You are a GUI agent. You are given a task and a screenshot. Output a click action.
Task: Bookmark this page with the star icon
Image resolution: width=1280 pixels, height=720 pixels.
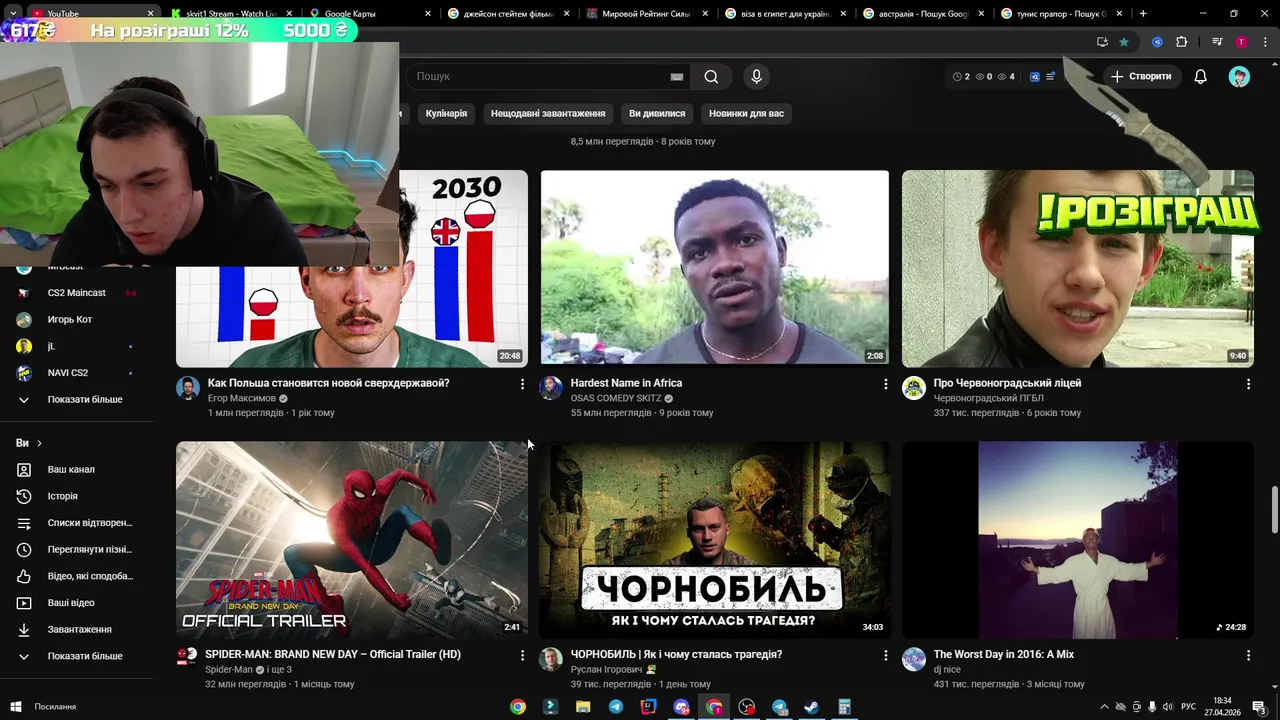click(x=1124, y=42)
